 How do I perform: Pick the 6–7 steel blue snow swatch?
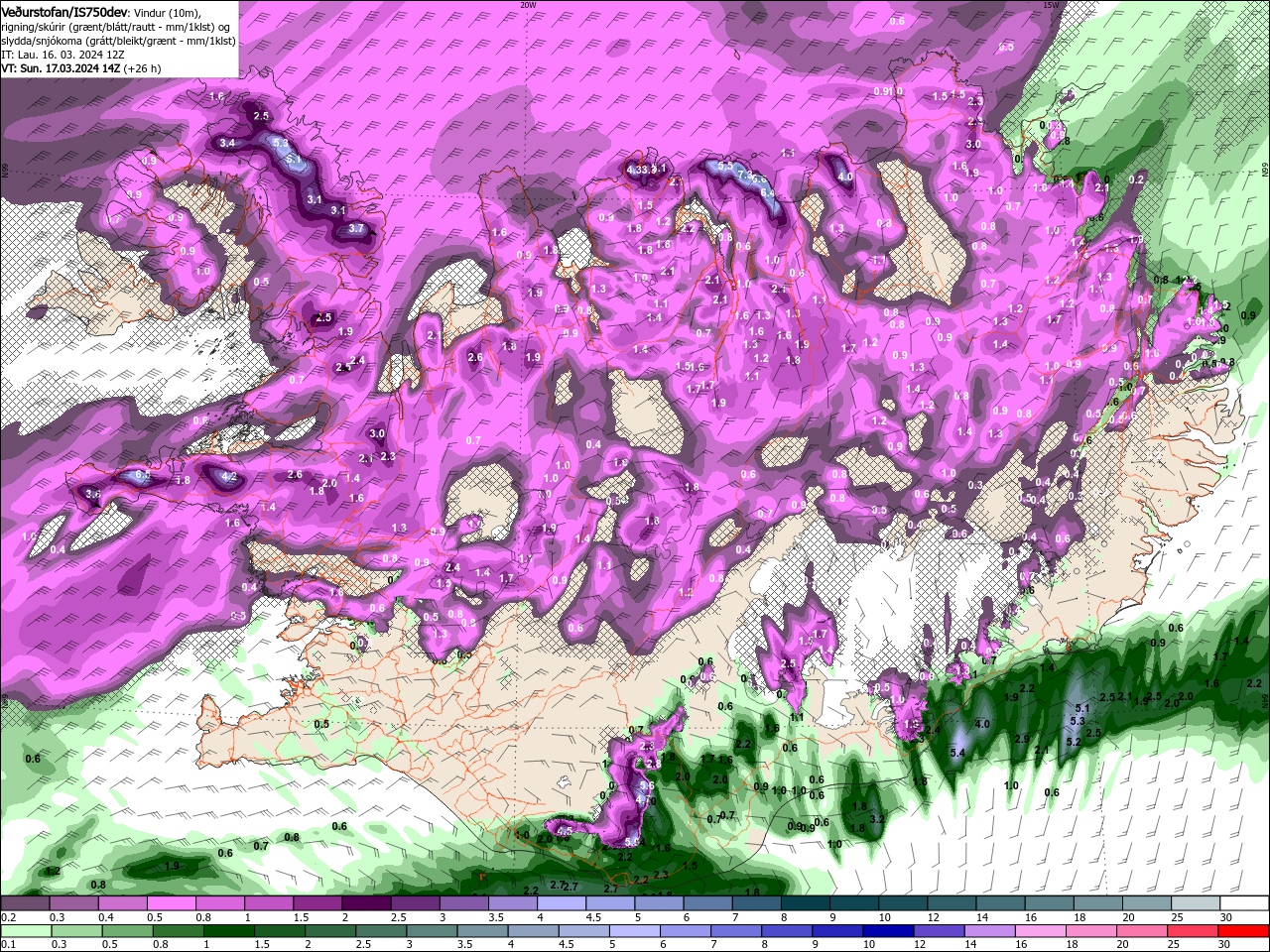[706, 903]
